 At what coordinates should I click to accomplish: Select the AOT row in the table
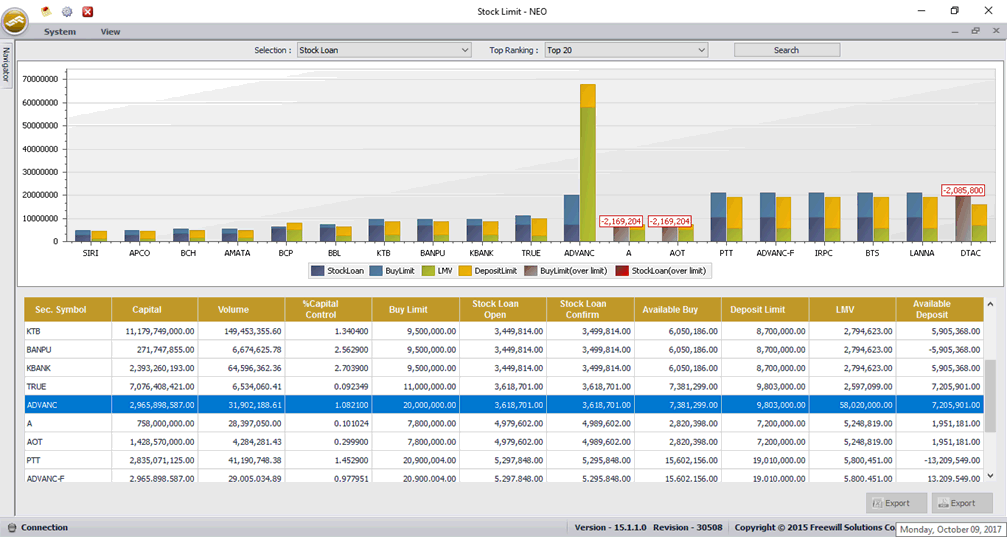click(x=504, y=442)
